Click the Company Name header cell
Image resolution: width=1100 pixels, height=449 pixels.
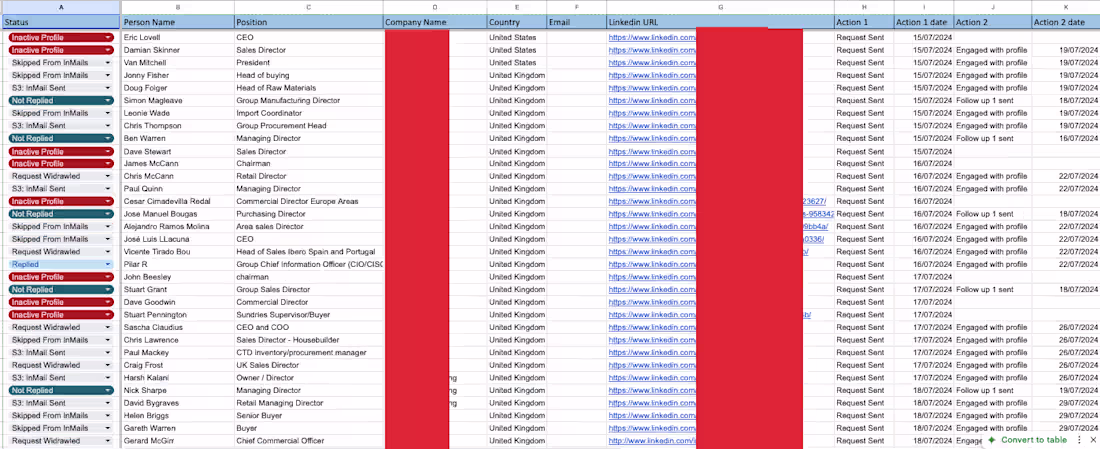435,22
